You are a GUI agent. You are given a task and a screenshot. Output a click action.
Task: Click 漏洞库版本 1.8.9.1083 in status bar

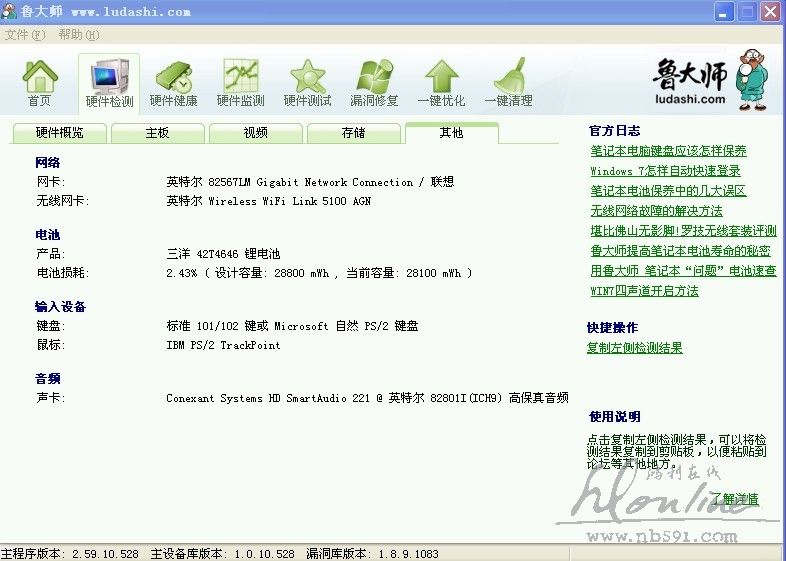[372, 553]
